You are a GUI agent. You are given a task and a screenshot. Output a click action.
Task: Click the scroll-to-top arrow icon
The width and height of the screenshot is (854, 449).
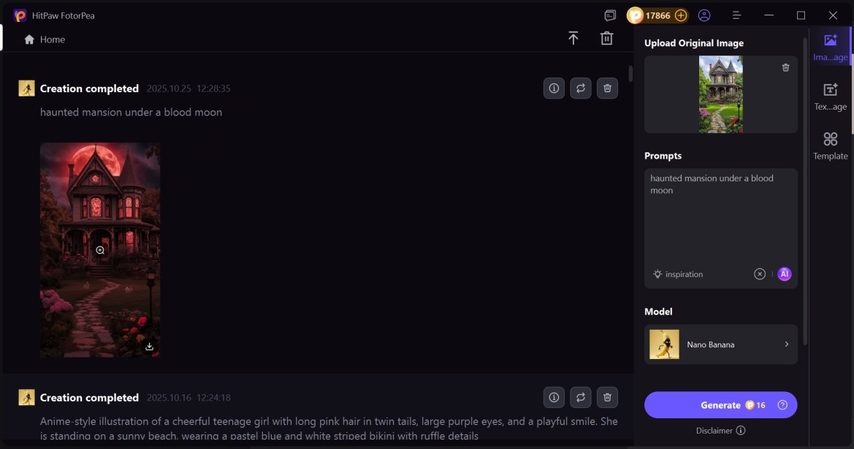click(573, 38)
